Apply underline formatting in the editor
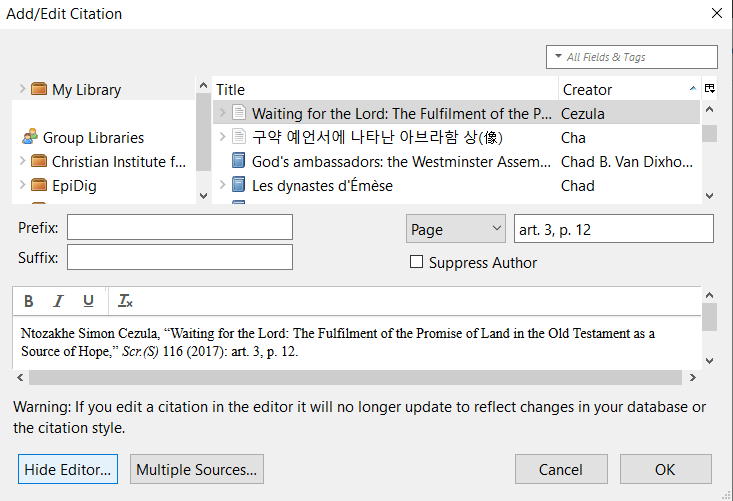733x501 pixels. (88, 301)
